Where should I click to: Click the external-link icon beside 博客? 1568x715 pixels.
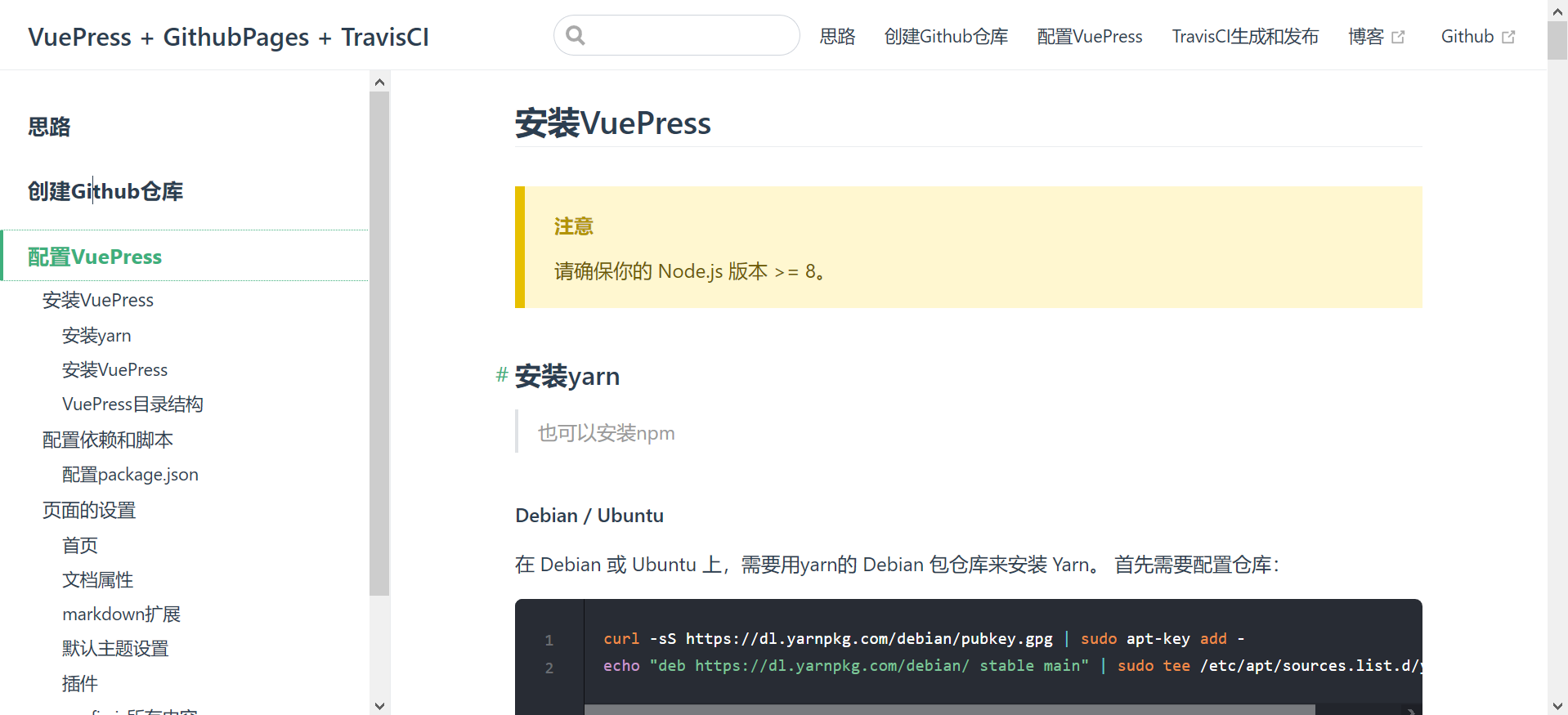click(x=1398, y=38)
